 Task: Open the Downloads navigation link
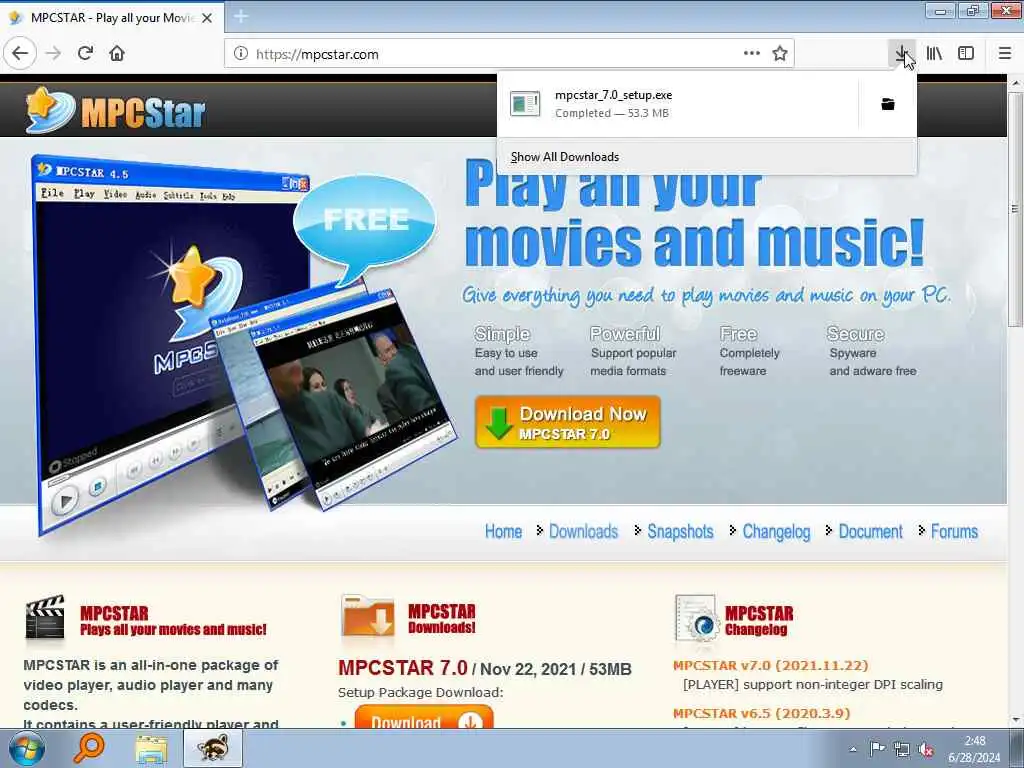[583, 532]
